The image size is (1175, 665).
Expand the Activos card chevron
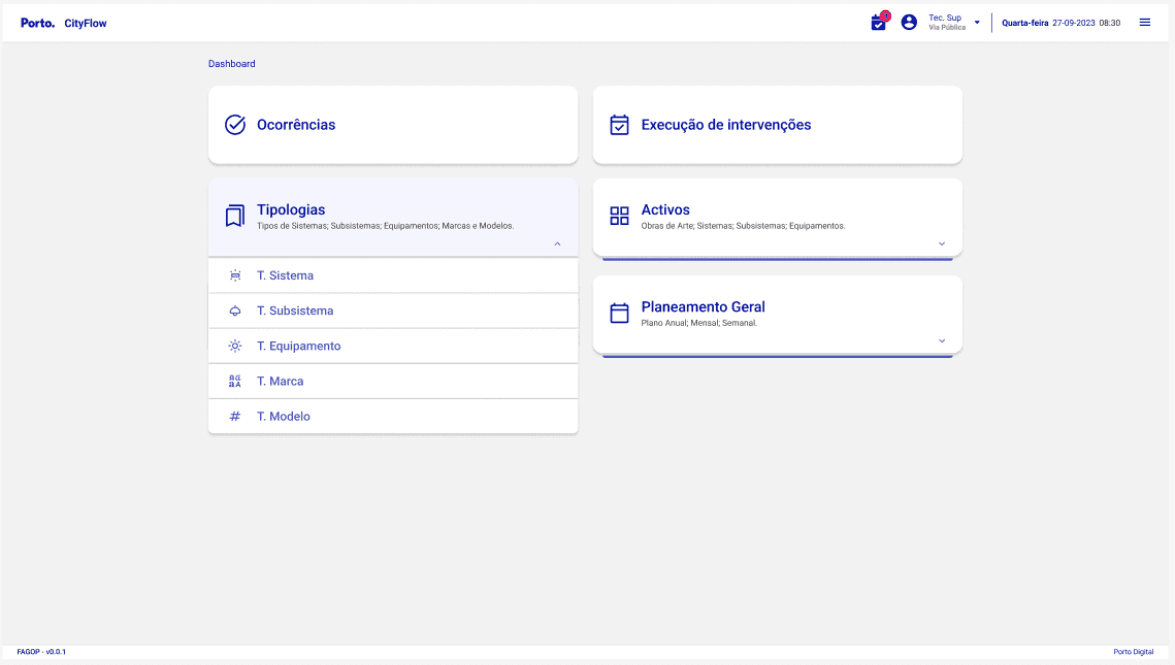point(942,244)
